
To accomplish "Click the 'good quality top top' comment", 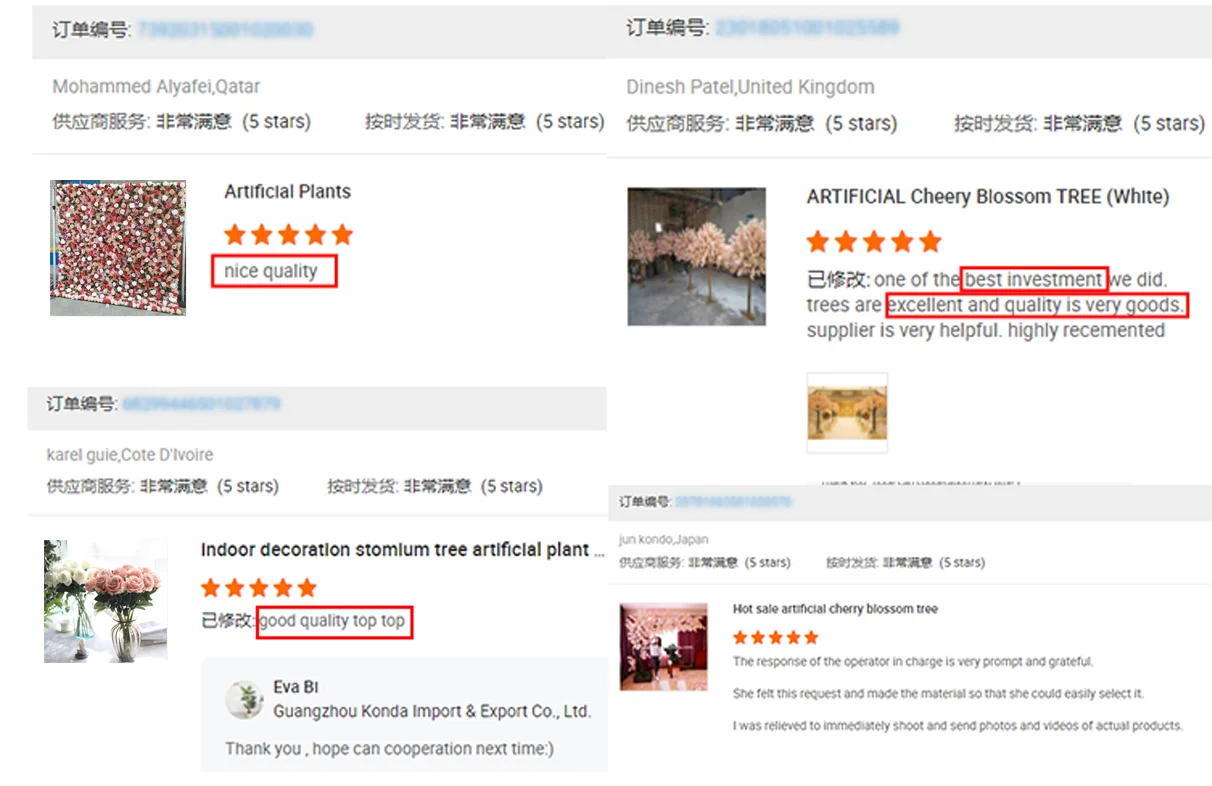I will point(334,621).
